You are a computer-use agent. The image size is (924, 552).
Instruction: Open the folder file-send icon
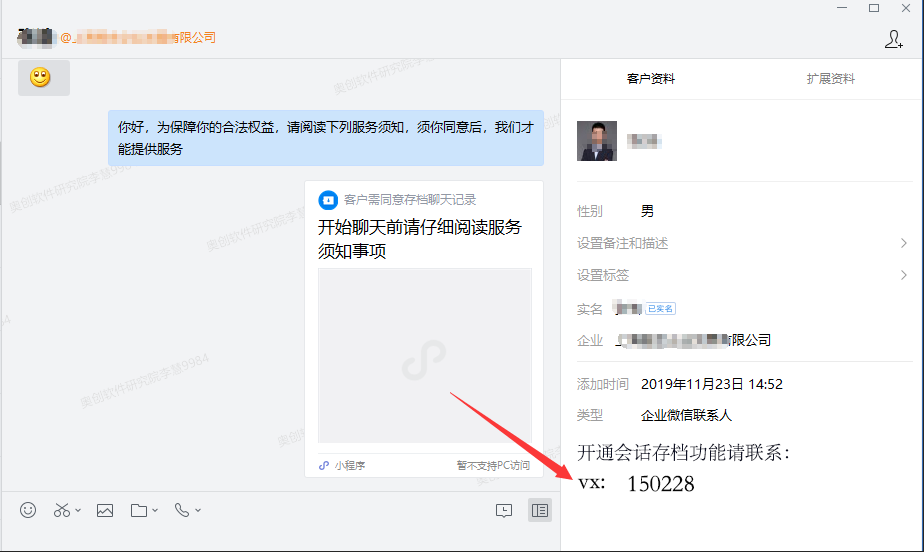pos(139,510)
